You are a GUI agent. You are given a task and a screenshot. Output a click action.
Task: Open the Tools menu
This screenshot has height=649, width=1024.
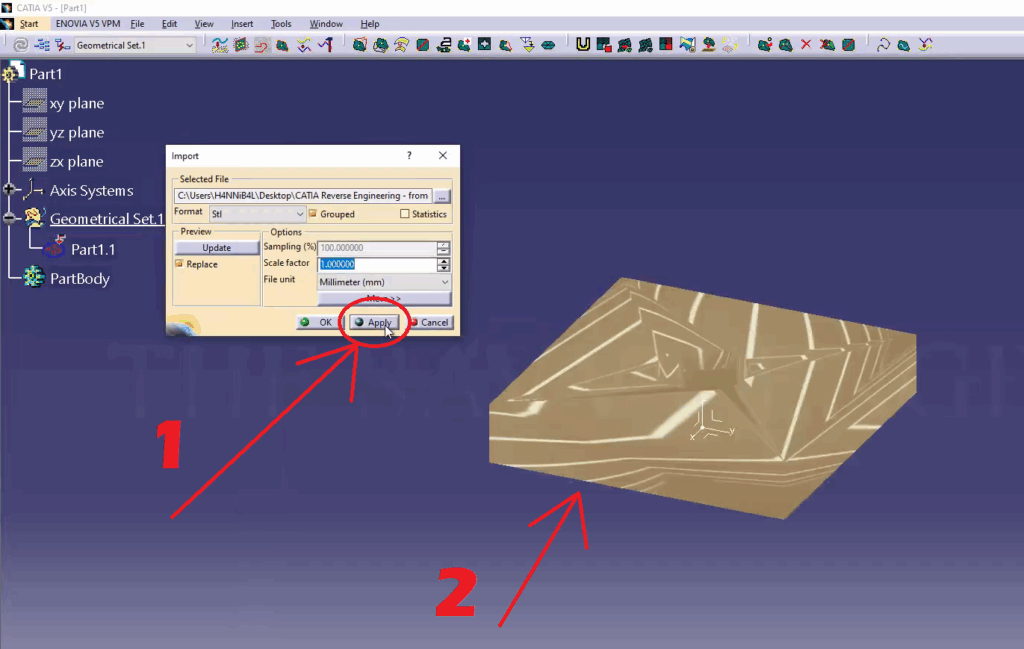pyautogui.click(x=281, y=24)
